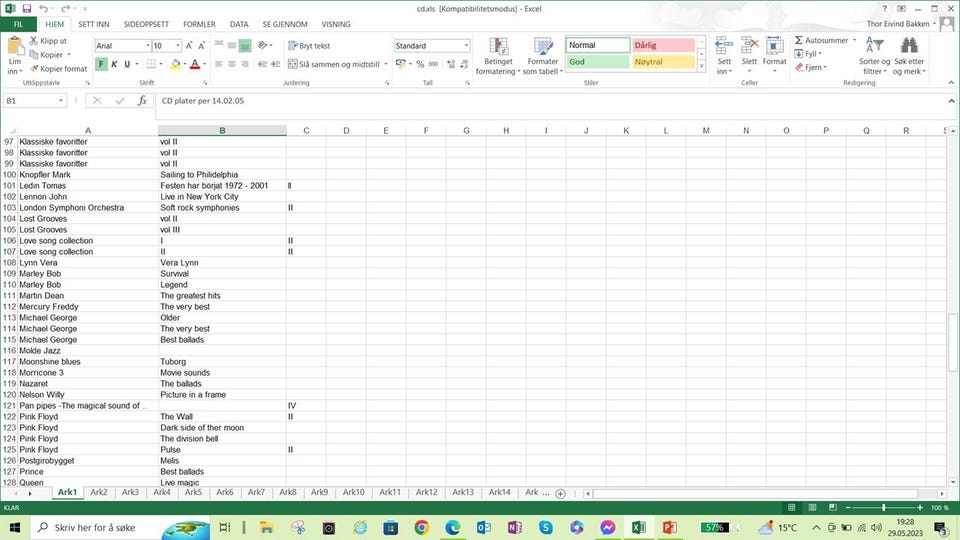Decrease font size with the smaller A
The width and height of the screenshot is (960, 540).
click(x=201, y=45)
